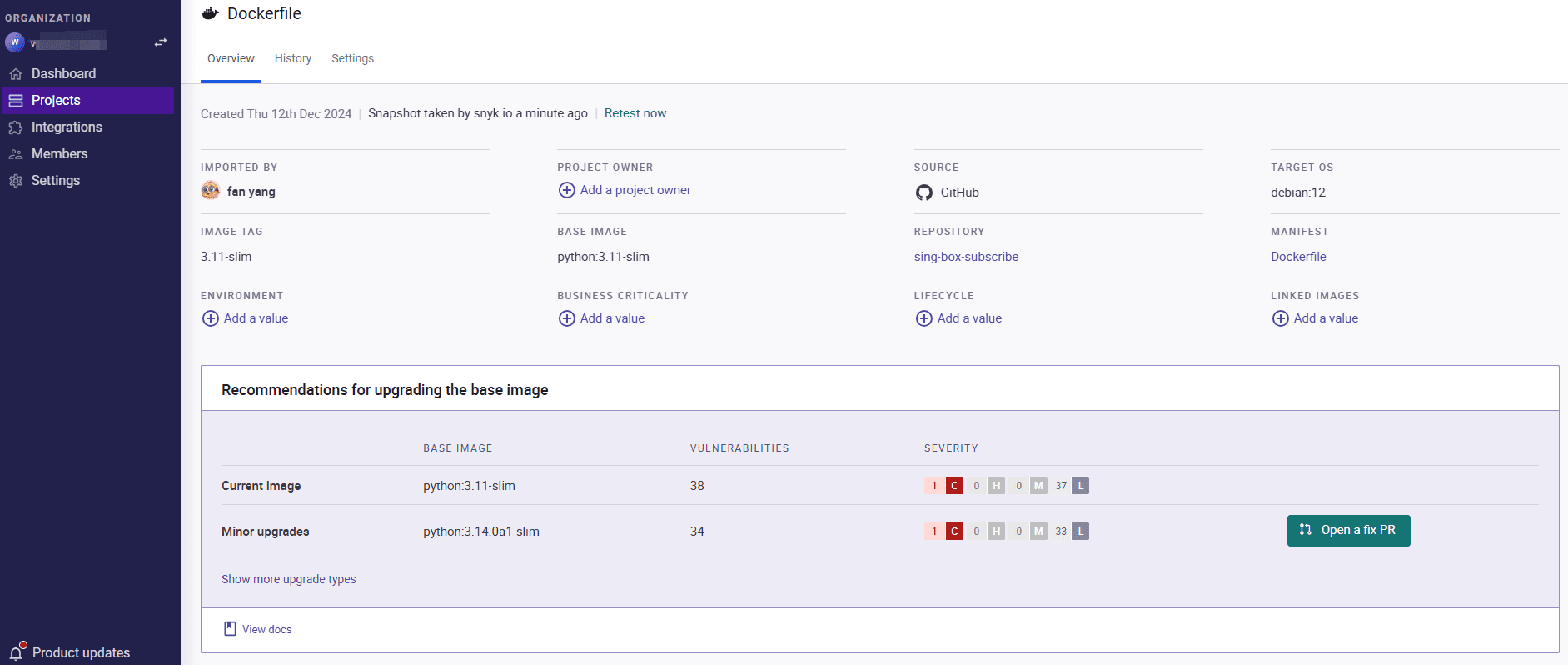Click the Projects list icon in sidebar

click(x=16, y=101)
